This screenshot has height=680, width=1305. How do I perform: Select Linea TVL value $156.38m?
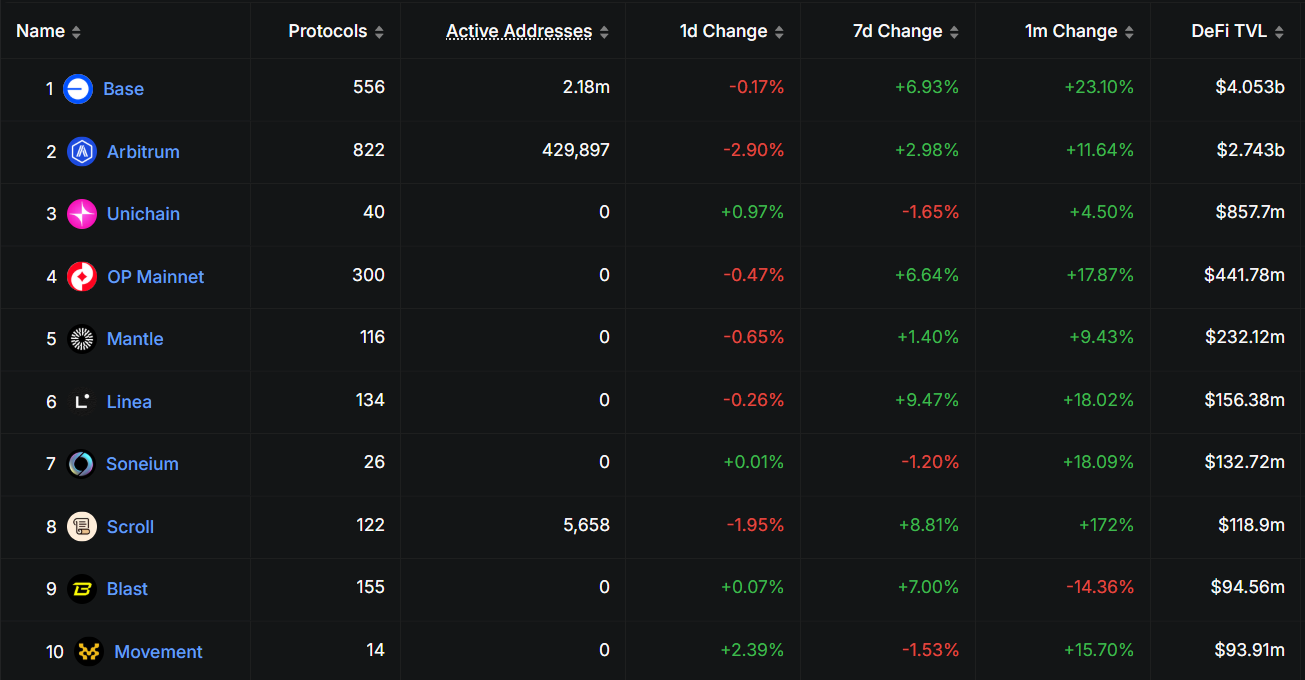(x=1245, y=400)
